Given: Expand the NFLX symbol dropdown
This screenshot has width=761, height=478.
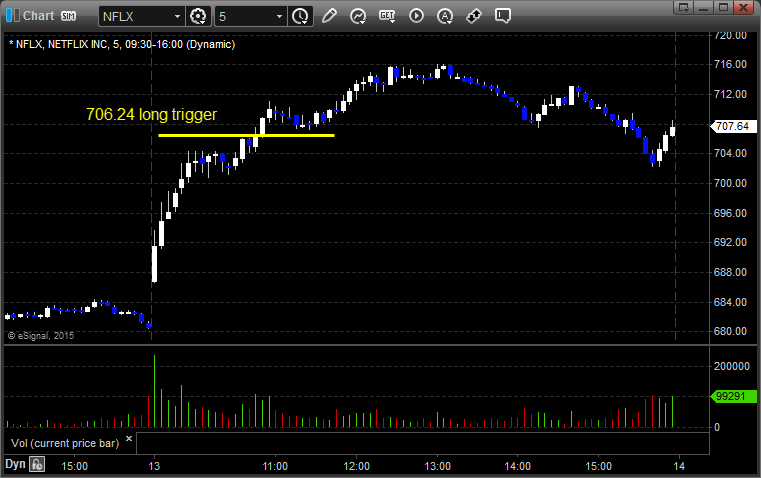Looking at the screenshot, I should [x=177, y=16].
